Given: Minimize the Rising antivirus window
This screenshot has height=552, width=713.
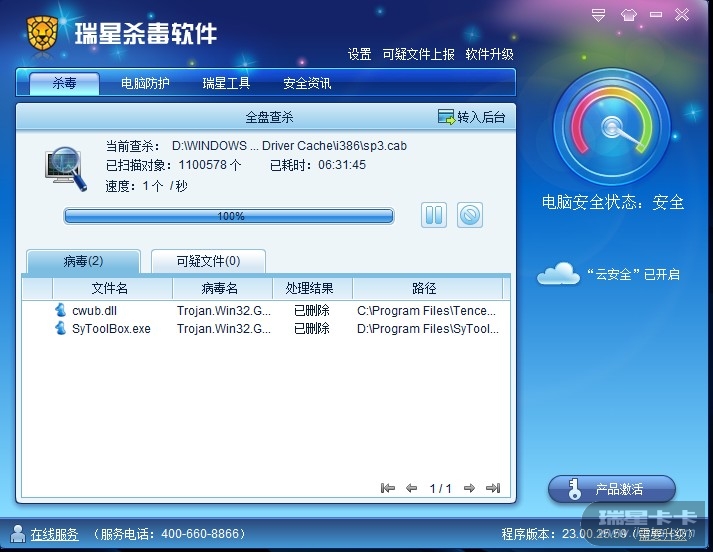Looking at the screenshot, I should (x=656, y=15).
